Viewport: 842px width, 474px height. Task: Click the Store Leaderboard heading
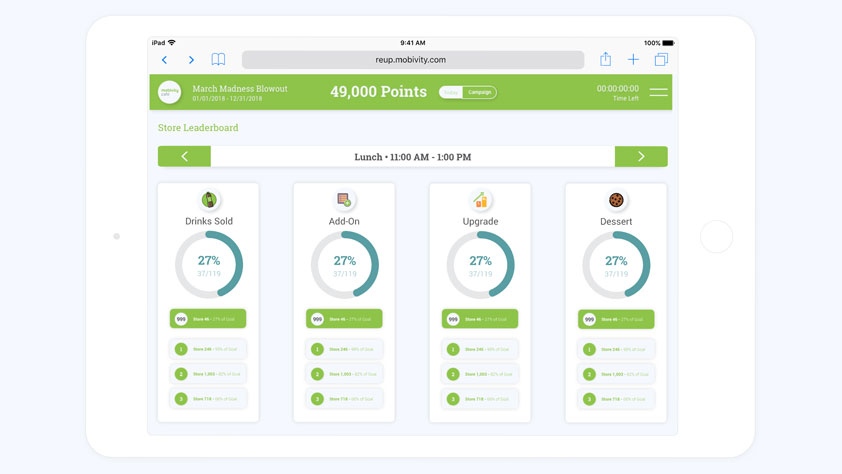pos(198,128)
